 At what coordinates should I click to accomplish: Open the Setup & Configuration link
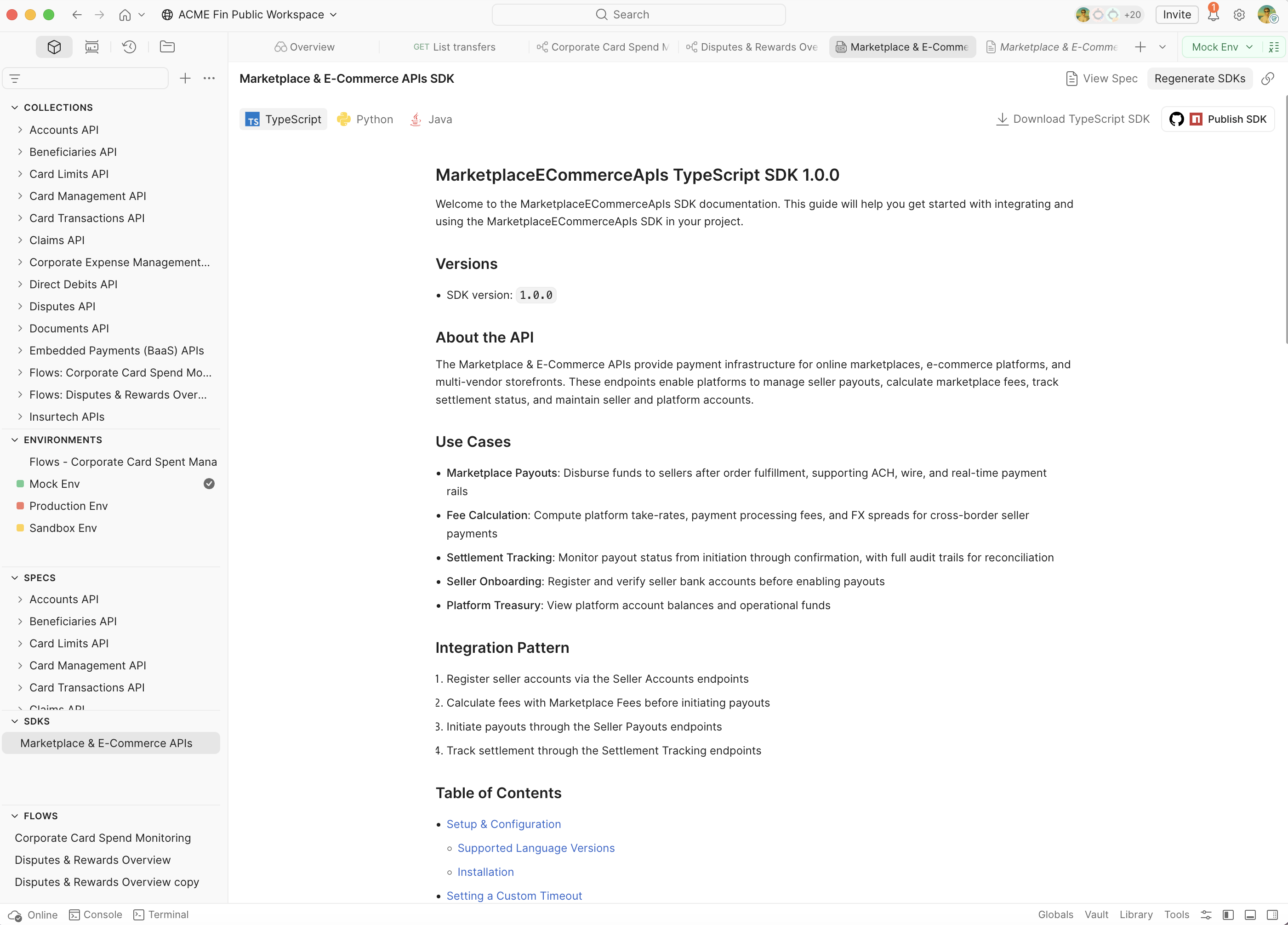click(x=503, y=824)
